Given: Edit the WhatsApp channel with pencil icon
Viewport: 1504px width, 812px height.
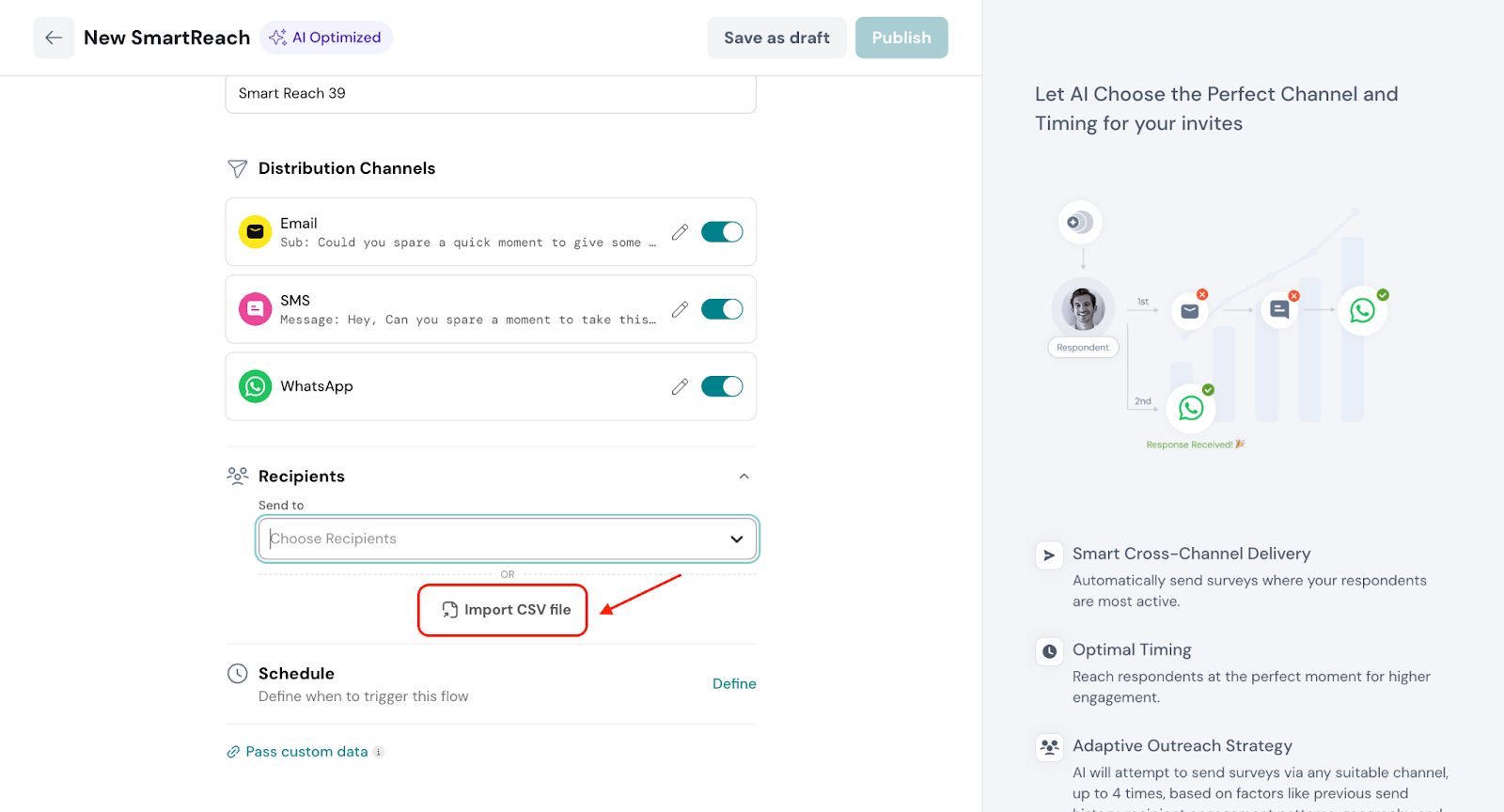Looking at the screenshot, I should [x=680, y=386].
